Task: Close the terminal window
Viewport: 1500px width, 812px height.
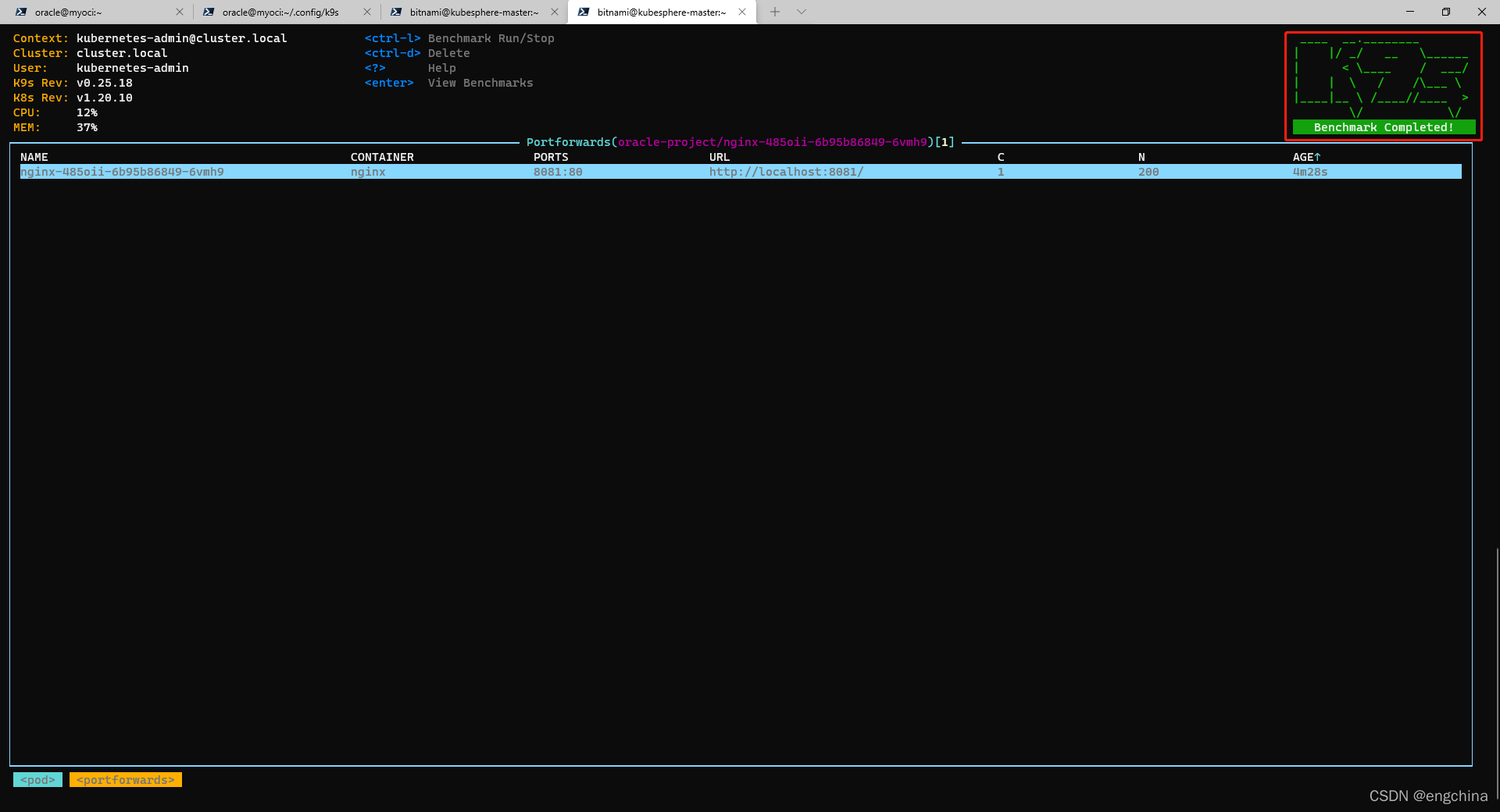Action: point(1482,12)
